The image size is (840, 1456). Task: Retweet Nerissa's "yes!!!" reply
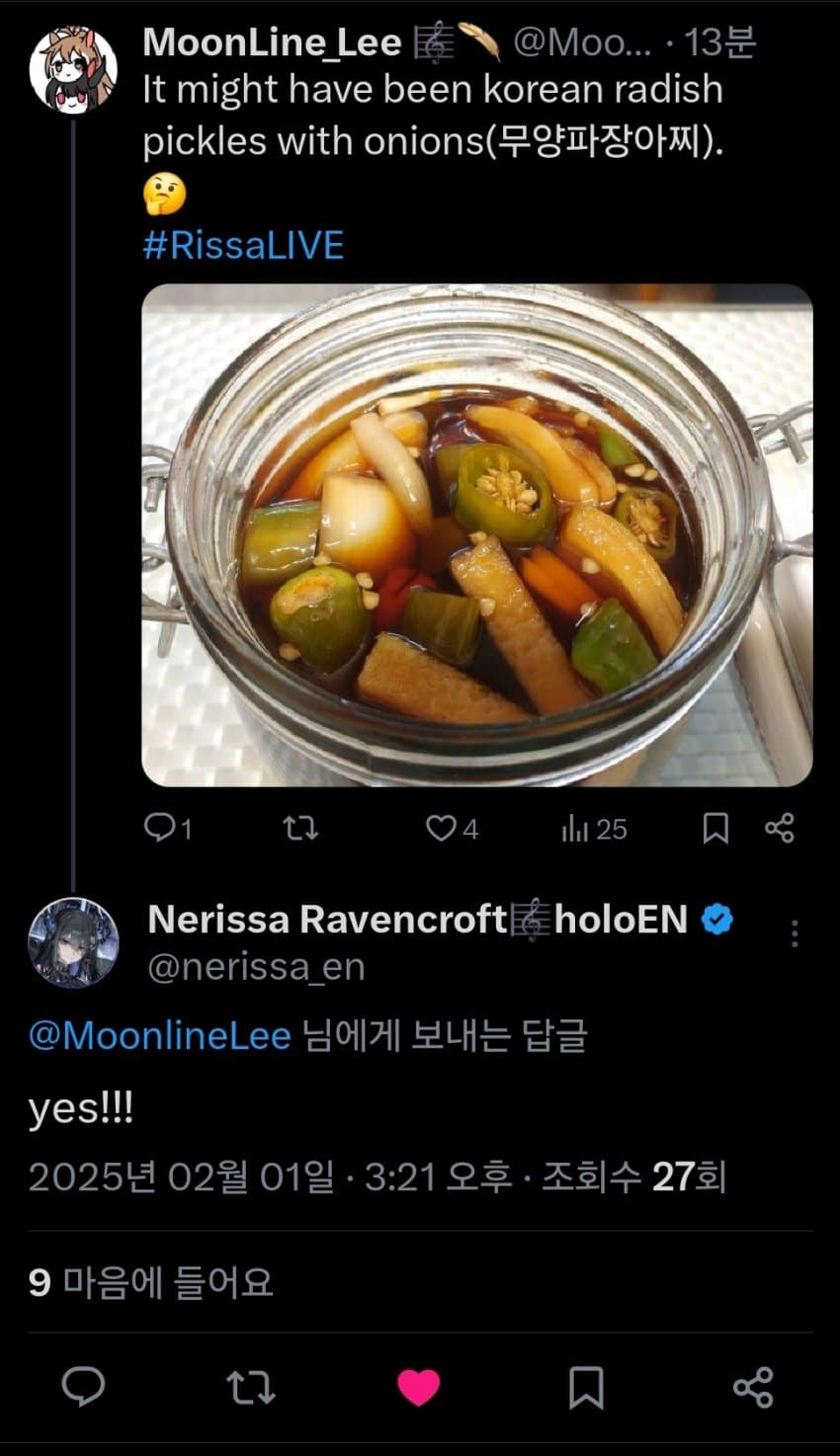[251, 1387]
